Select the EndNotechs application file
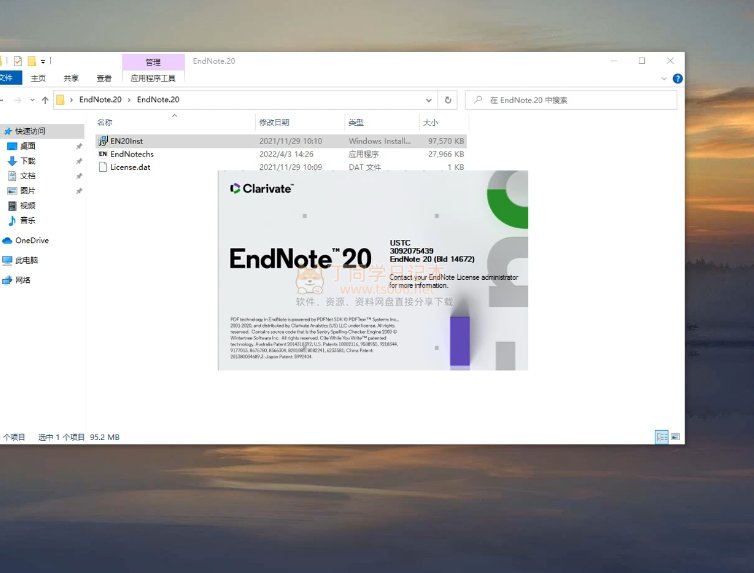Viewport: 754px width, 573px height. coord(281,154)
